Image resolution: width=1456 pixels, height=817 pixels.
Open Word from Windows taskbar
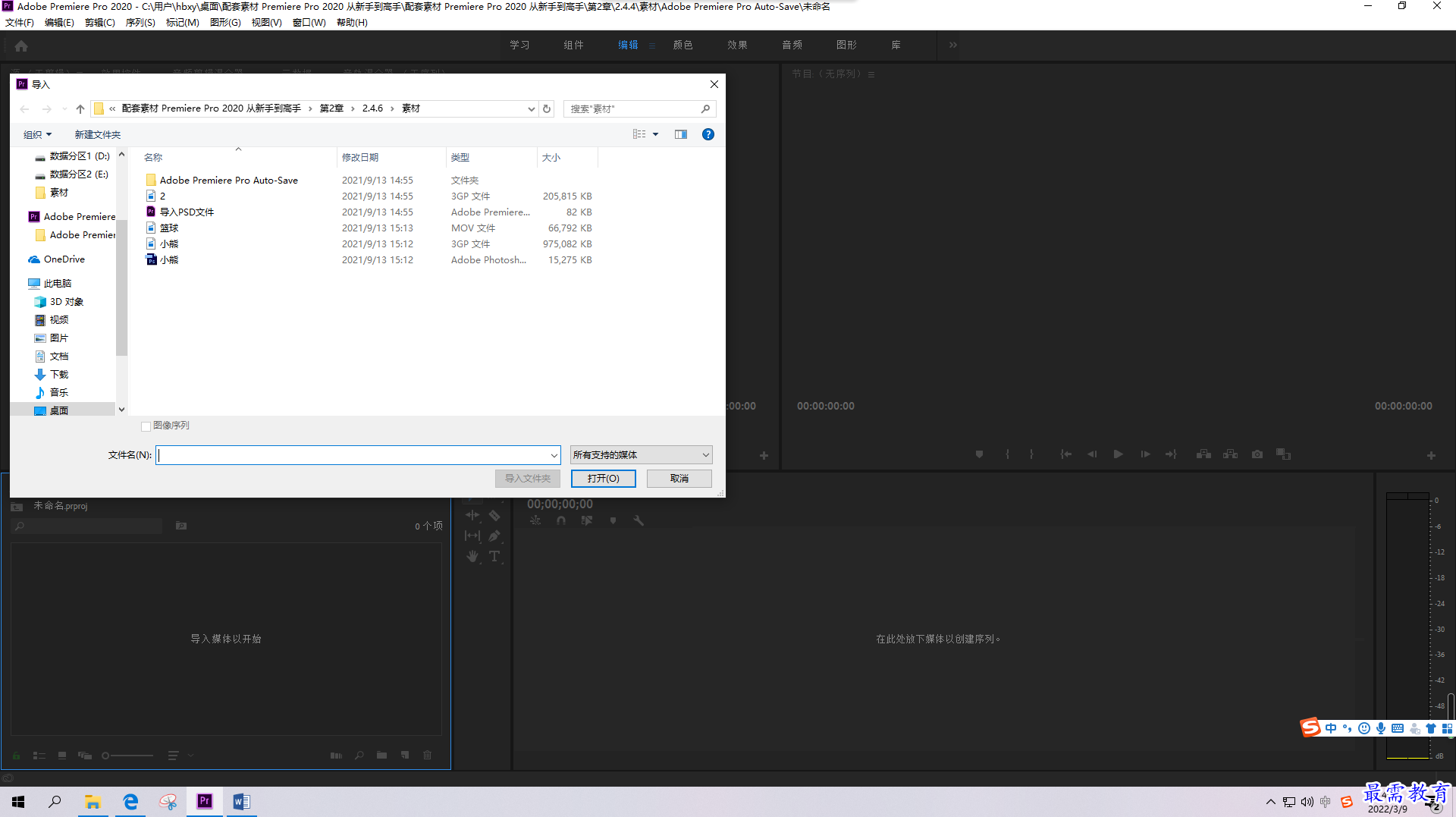tap(241, 801)
